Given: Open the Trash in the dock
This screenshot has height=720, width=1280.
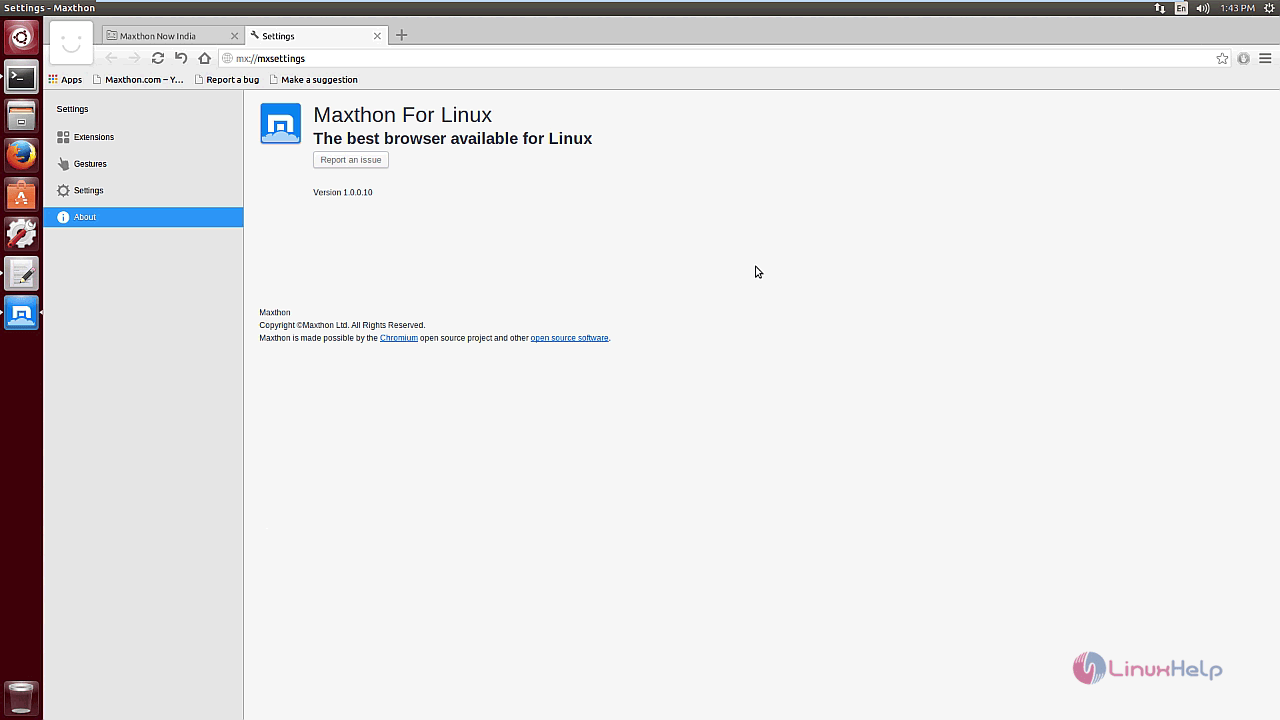Looking at the screenshot, I should pos(21,697).
